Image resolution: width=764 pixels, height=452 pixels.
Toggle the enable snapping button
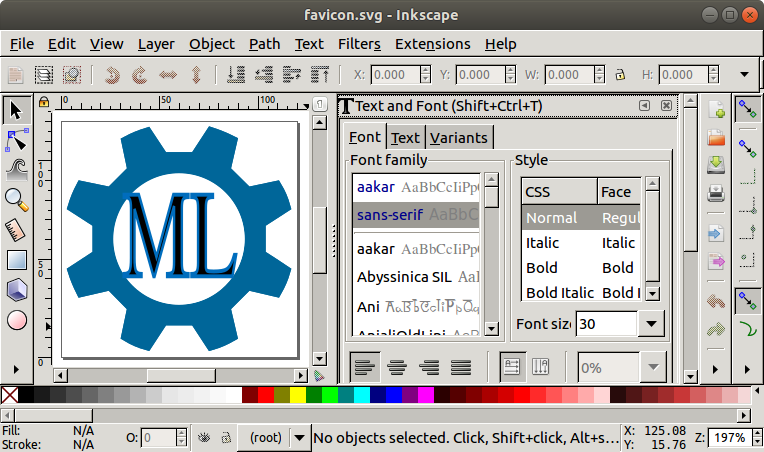747,109
